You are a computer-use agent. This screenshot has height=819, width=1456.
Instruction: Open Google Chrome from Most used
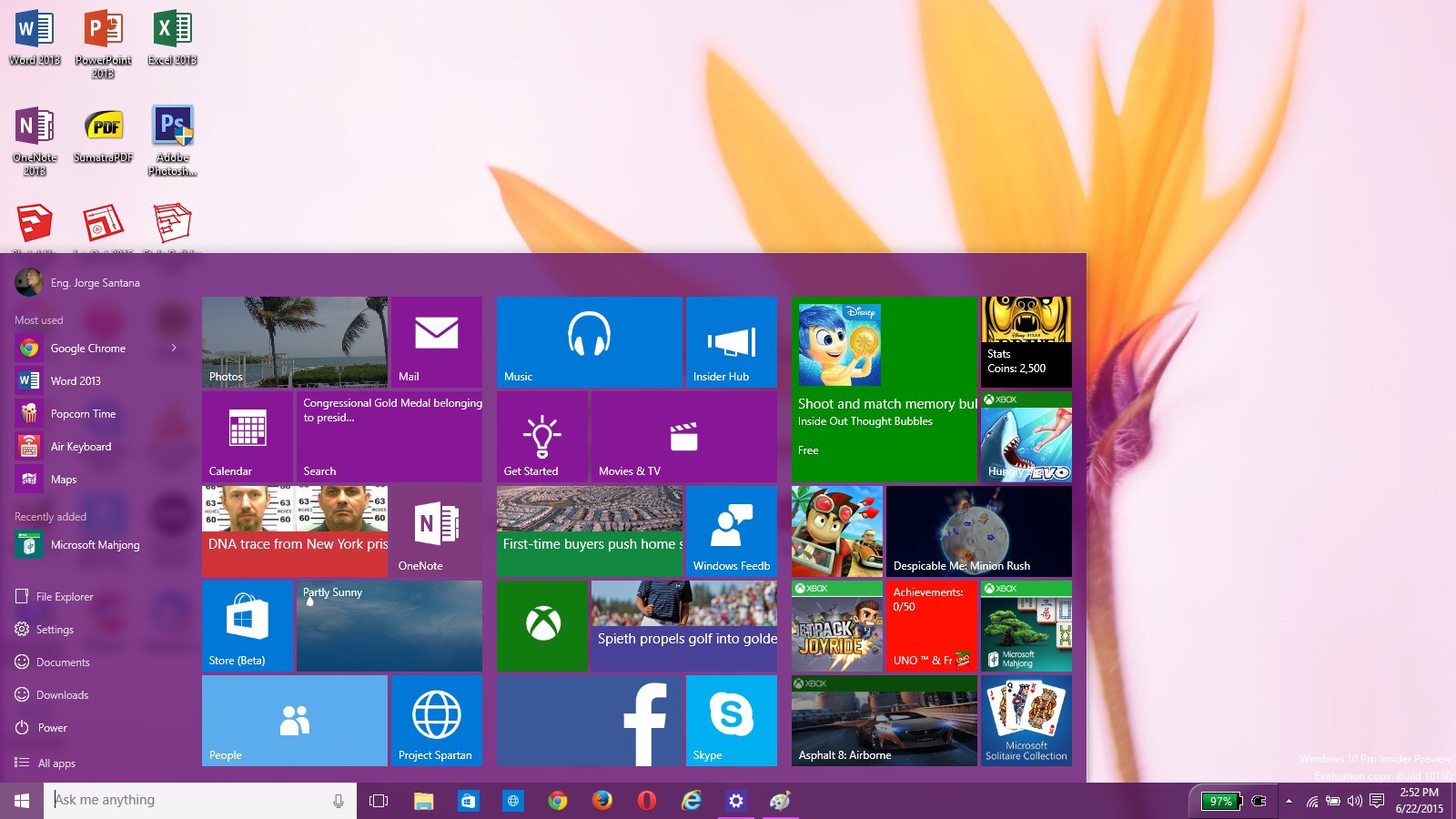click(87, 348)
